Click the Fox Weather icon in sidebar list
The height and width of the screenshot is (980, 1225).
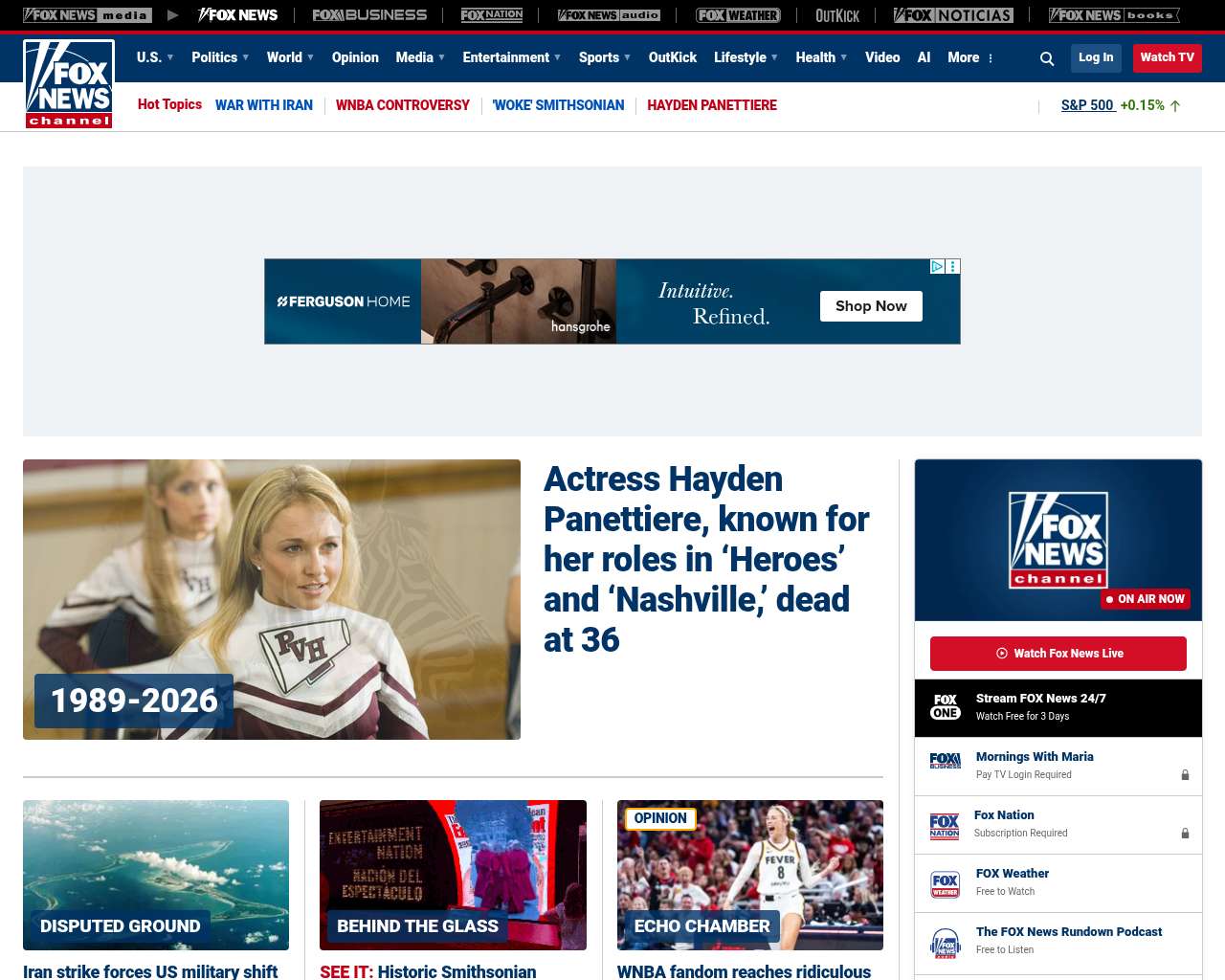tap(946, 884)
